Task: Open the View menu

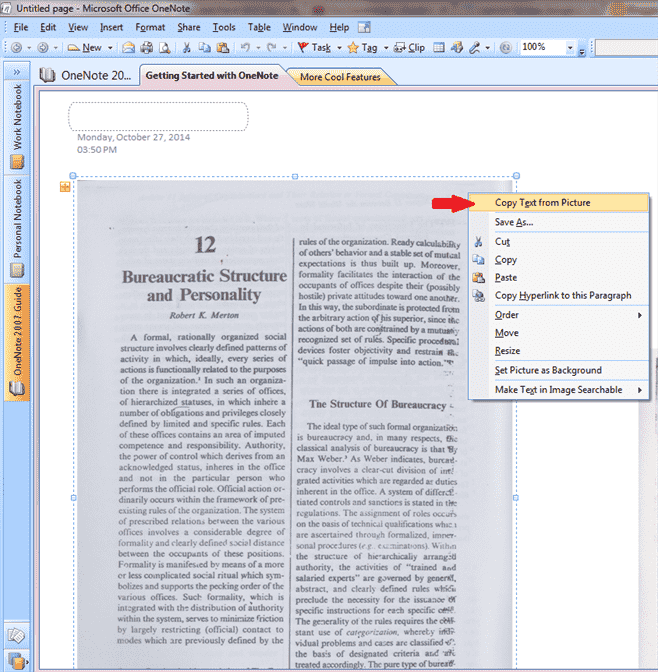Action: click(78, 27)
